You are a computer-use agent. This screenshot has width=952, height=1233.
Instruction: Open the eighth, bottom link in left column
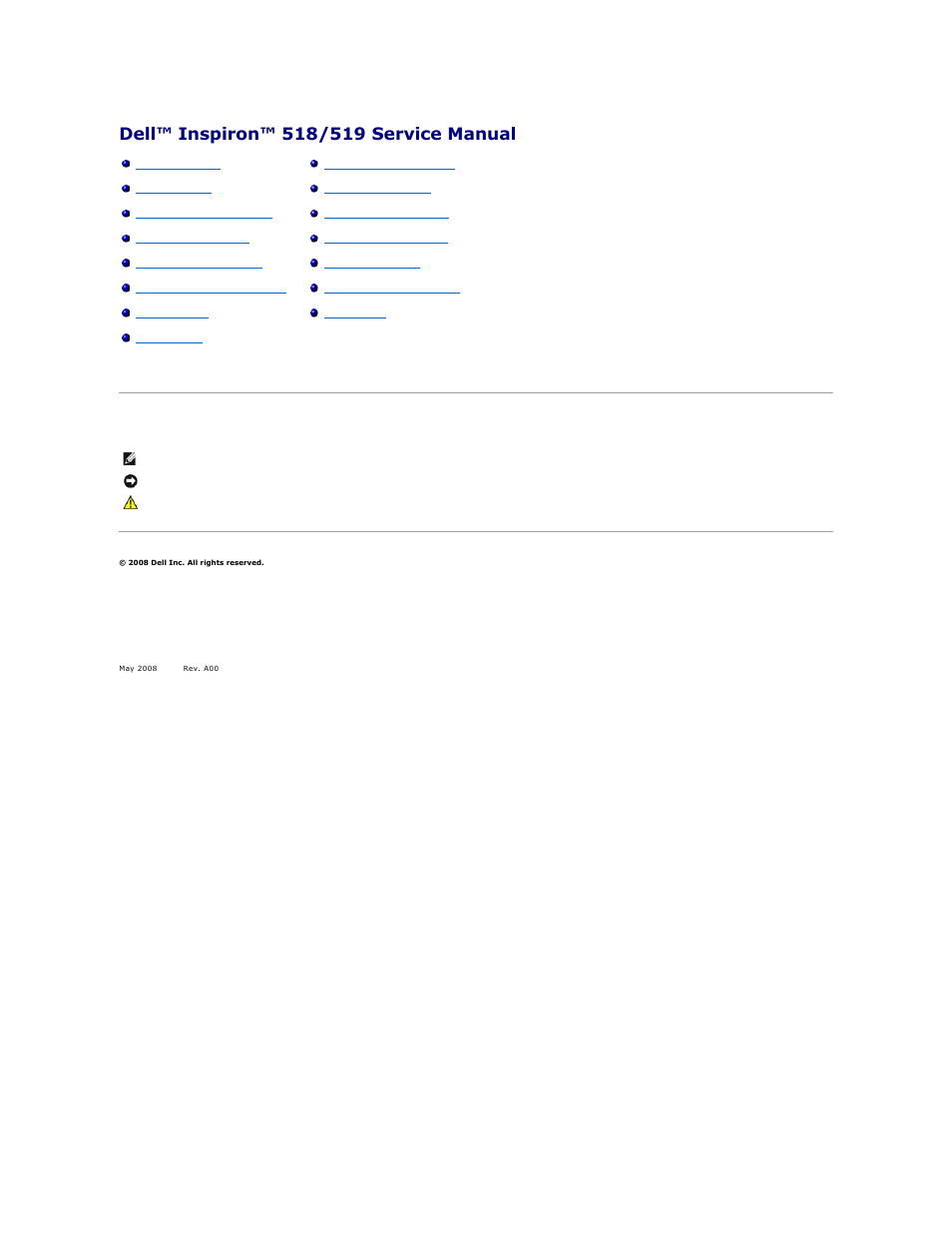point(169,340)
